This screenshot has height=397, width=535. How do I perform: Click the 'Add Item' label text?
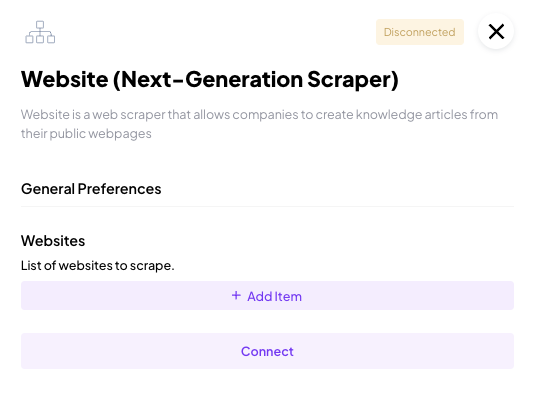pos(275,296)
